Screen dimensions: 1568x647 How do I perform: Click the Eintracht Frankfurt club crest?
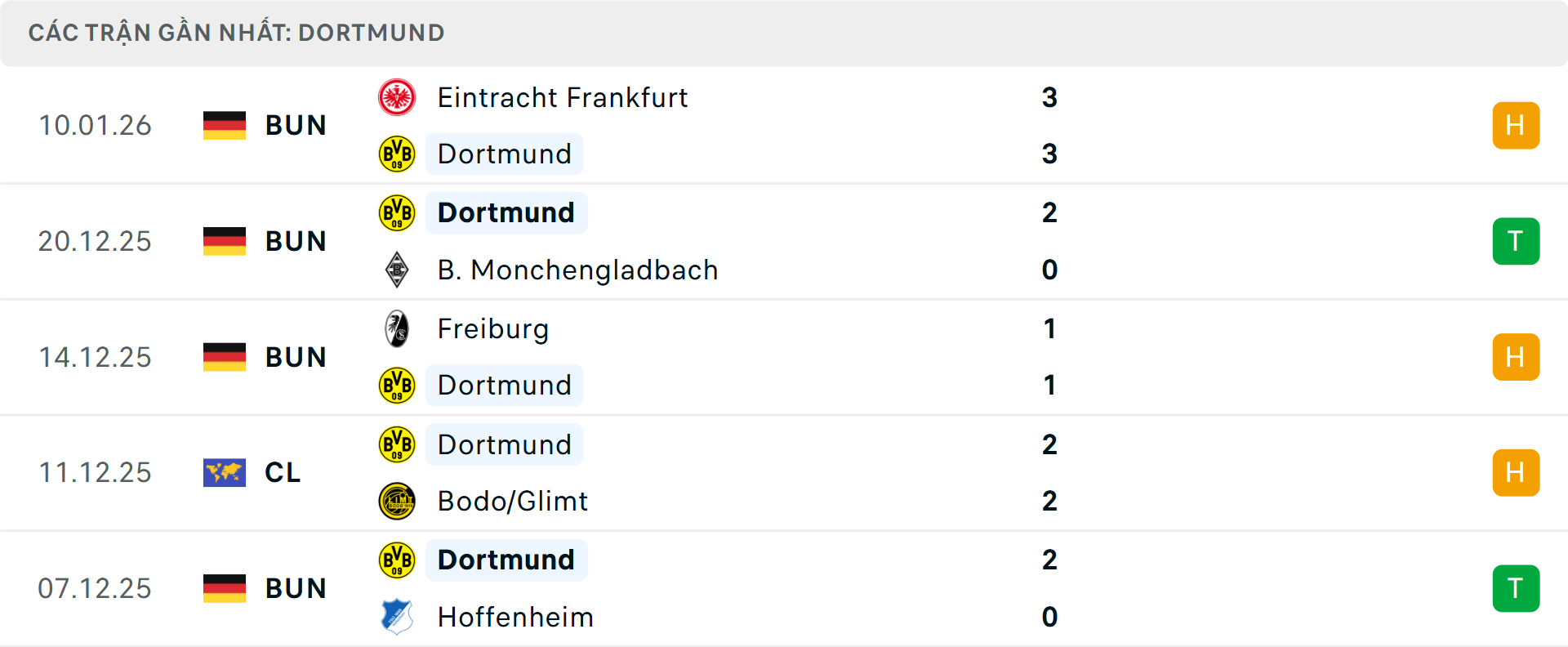tap(398, 96)
